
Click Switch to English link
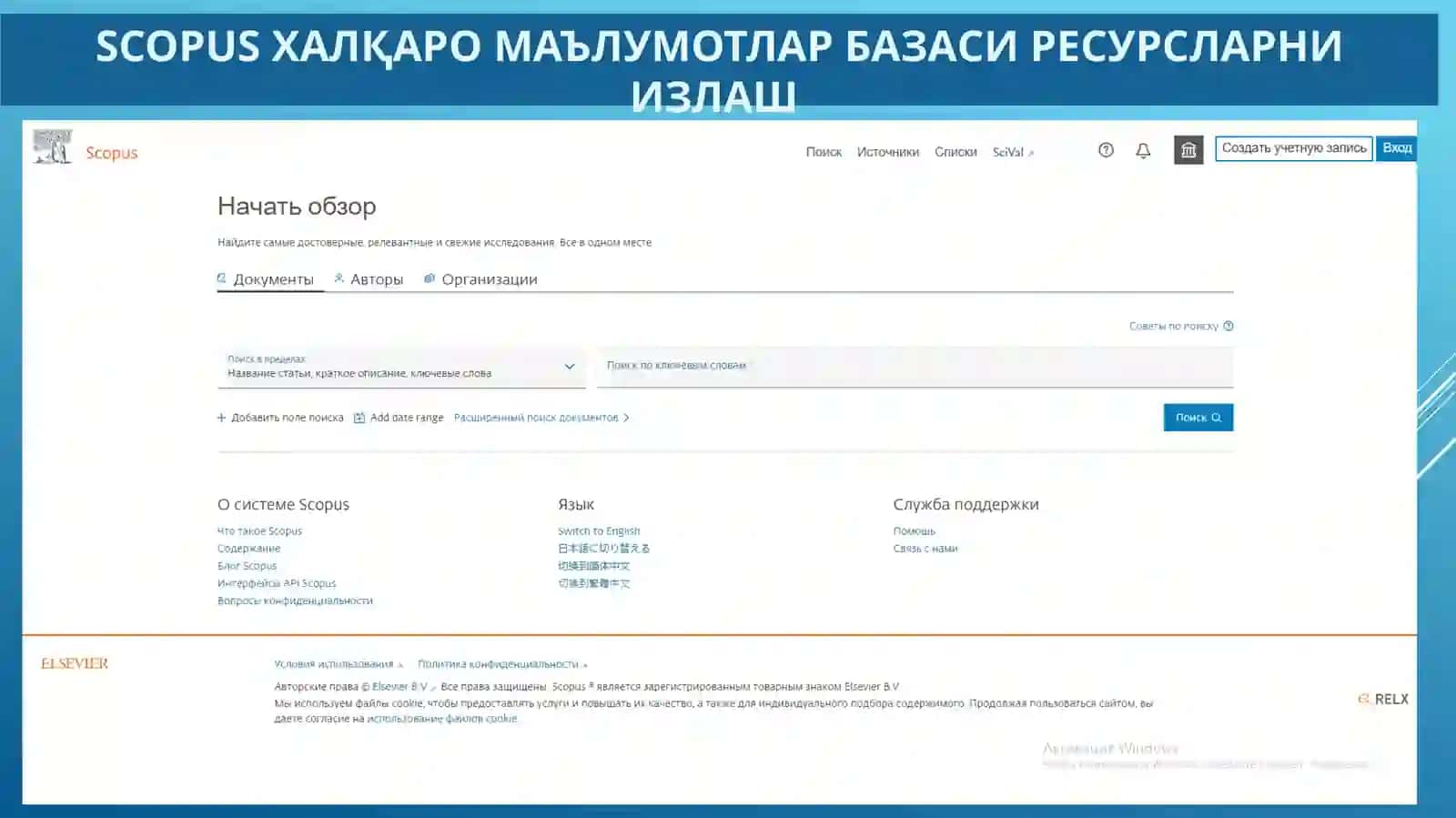click(599, 531)
